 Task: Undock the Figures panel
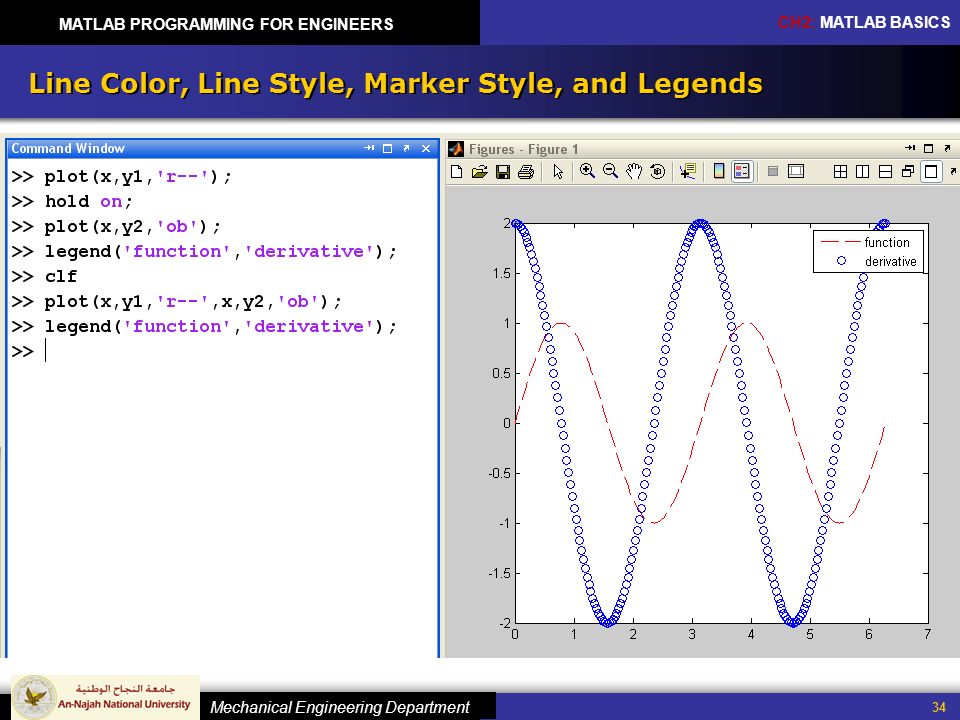pyautogui.click(x=947, y=148)
